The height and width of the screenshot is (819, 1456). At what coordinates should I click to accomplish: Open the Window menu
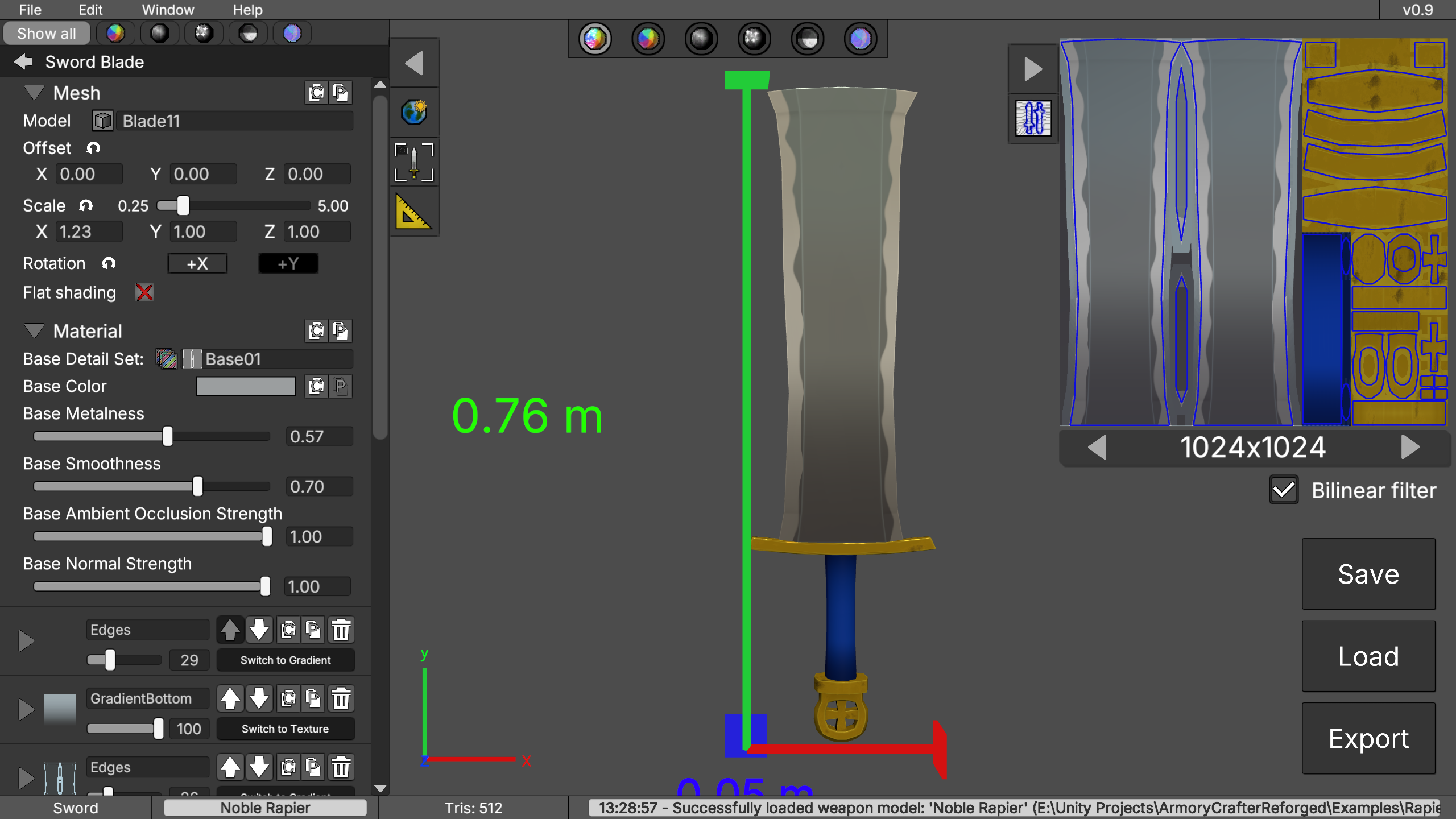pyautogui.click(x=168, y=10)
